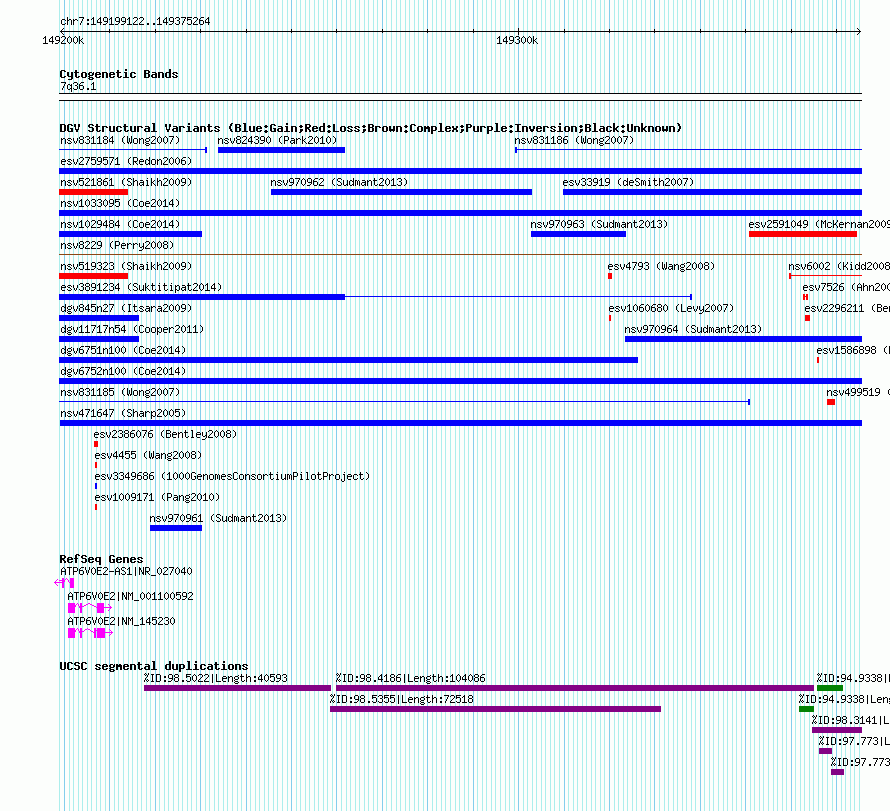Open the ATP6V0E2|NM_001100592 gene label

coord(131,596)
